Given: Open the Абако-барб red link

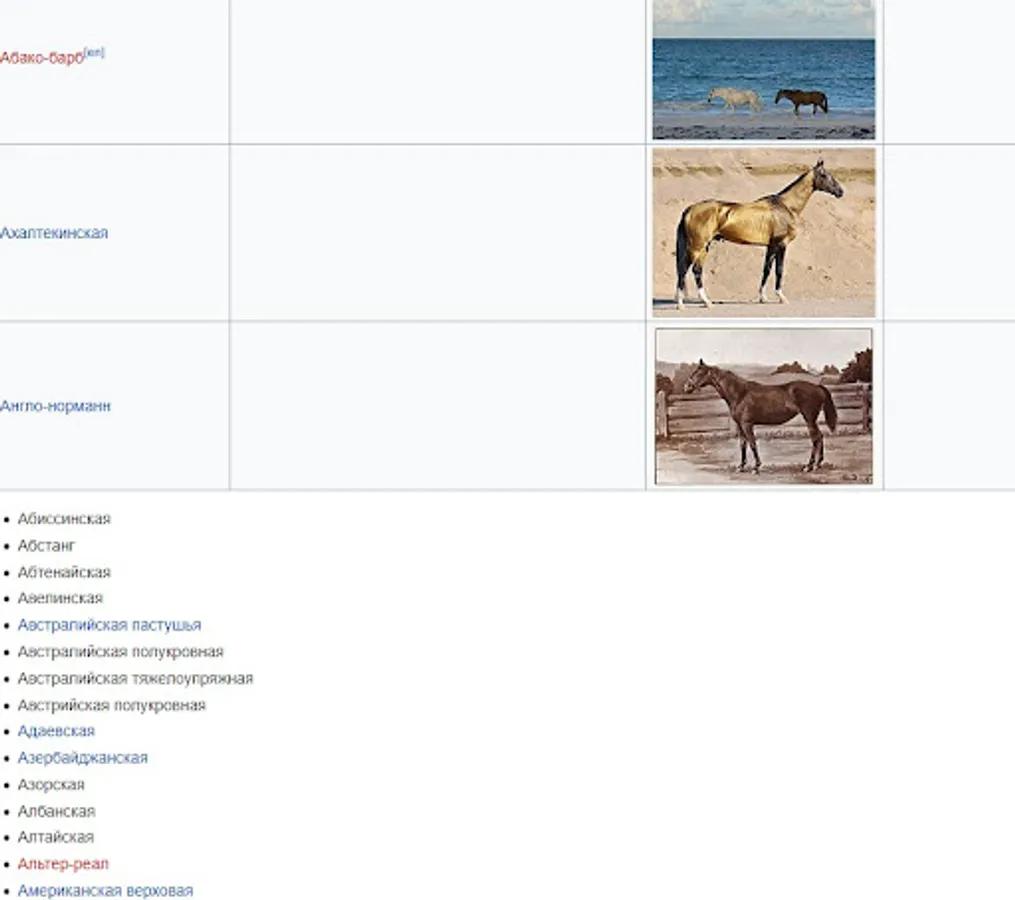Looking at the screenshot, I should [41, 58].
